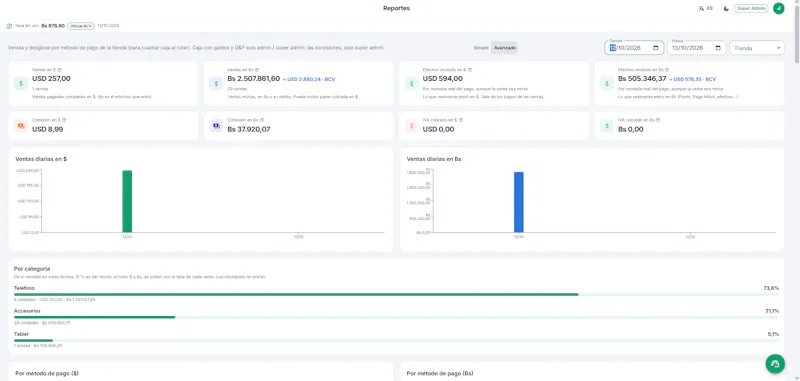
Task: Switch report view to Simple
Action: [x=481, y=47]
